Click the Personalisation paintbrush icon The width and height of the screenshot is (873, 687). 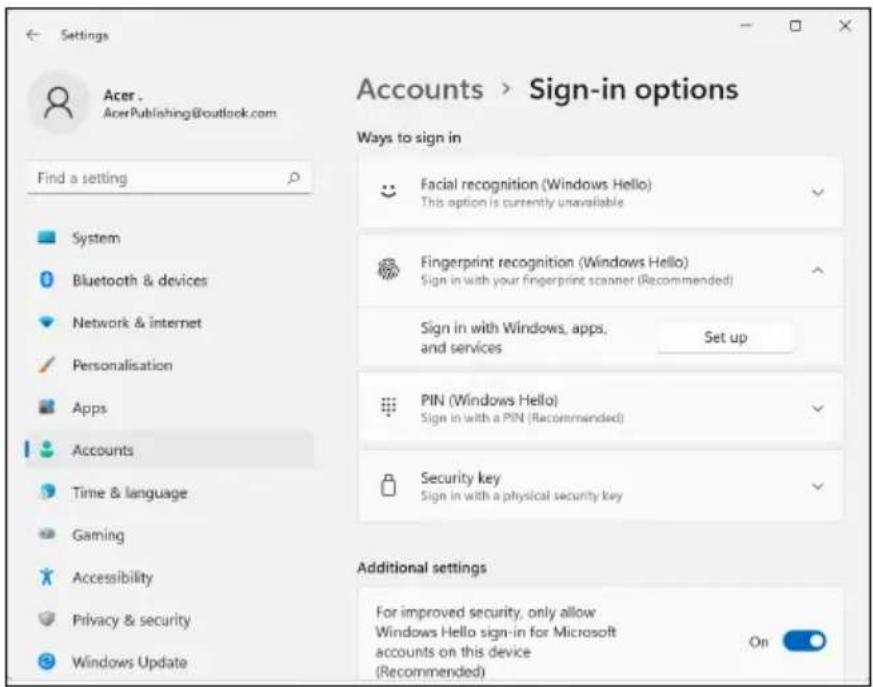pos(47,365)
